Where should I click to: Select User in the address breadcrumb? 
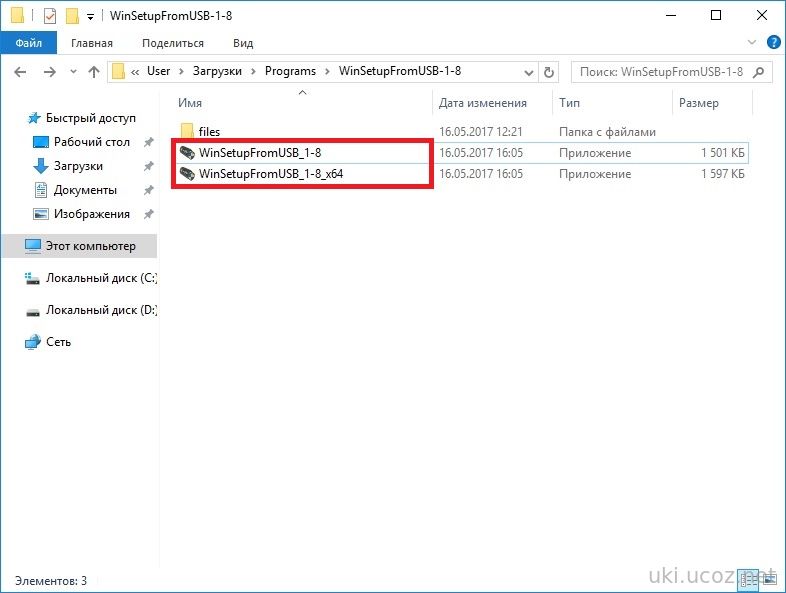158,71
